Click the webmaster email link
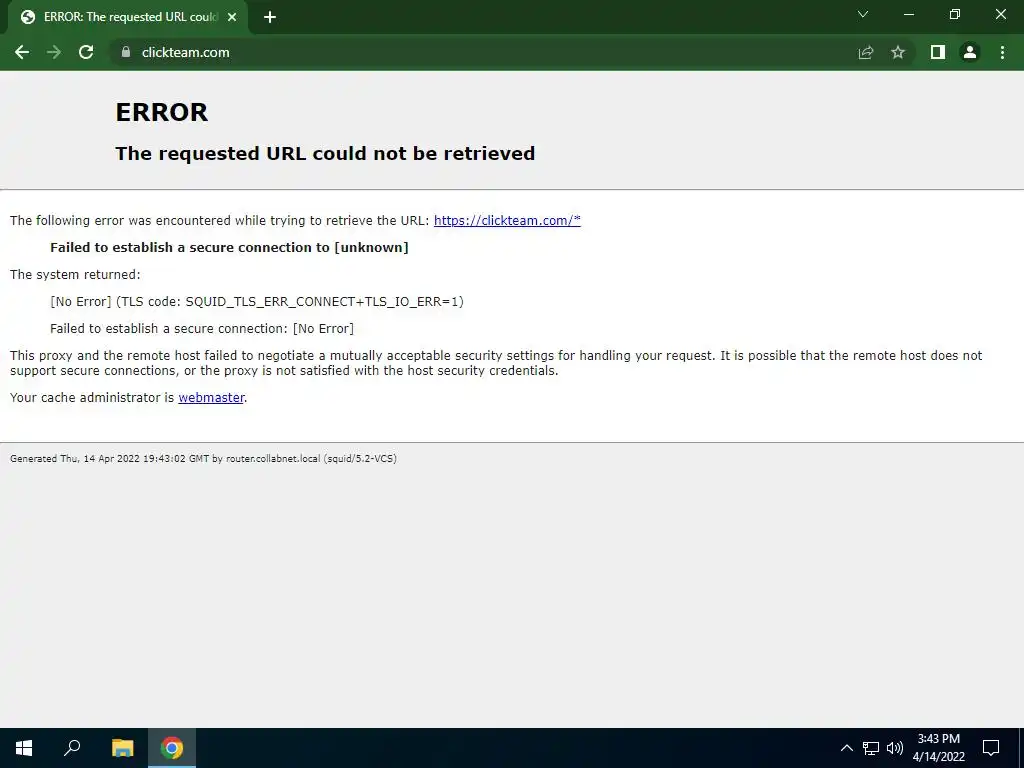Viewport: 1024px width, 768px height. tap(211, 398)
